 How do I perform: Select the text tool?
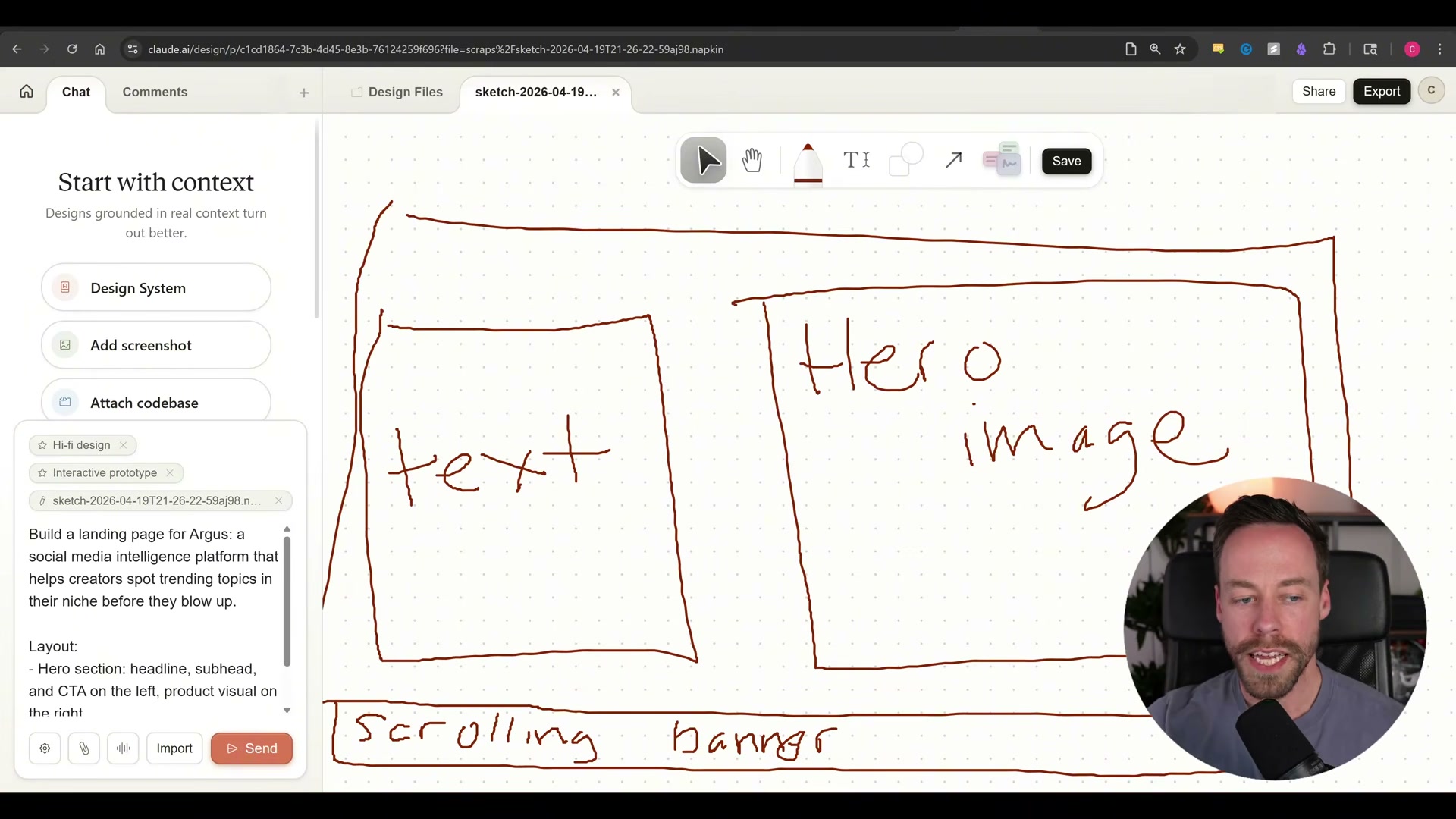coord(856,160)
